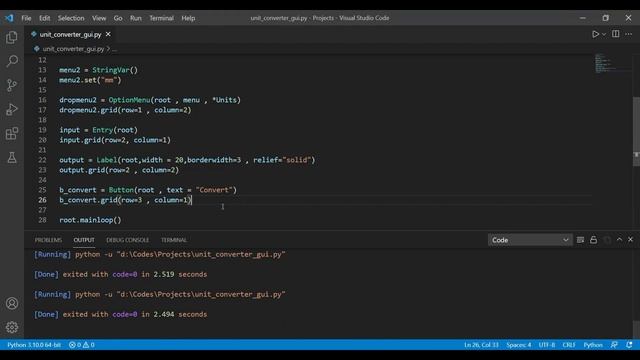Image resolution: width=640 pixels, height=360 pixels.
Task: Place cursor on line 28 root.mainloop()
Action: pyautogui.click(x=90, y=220)
